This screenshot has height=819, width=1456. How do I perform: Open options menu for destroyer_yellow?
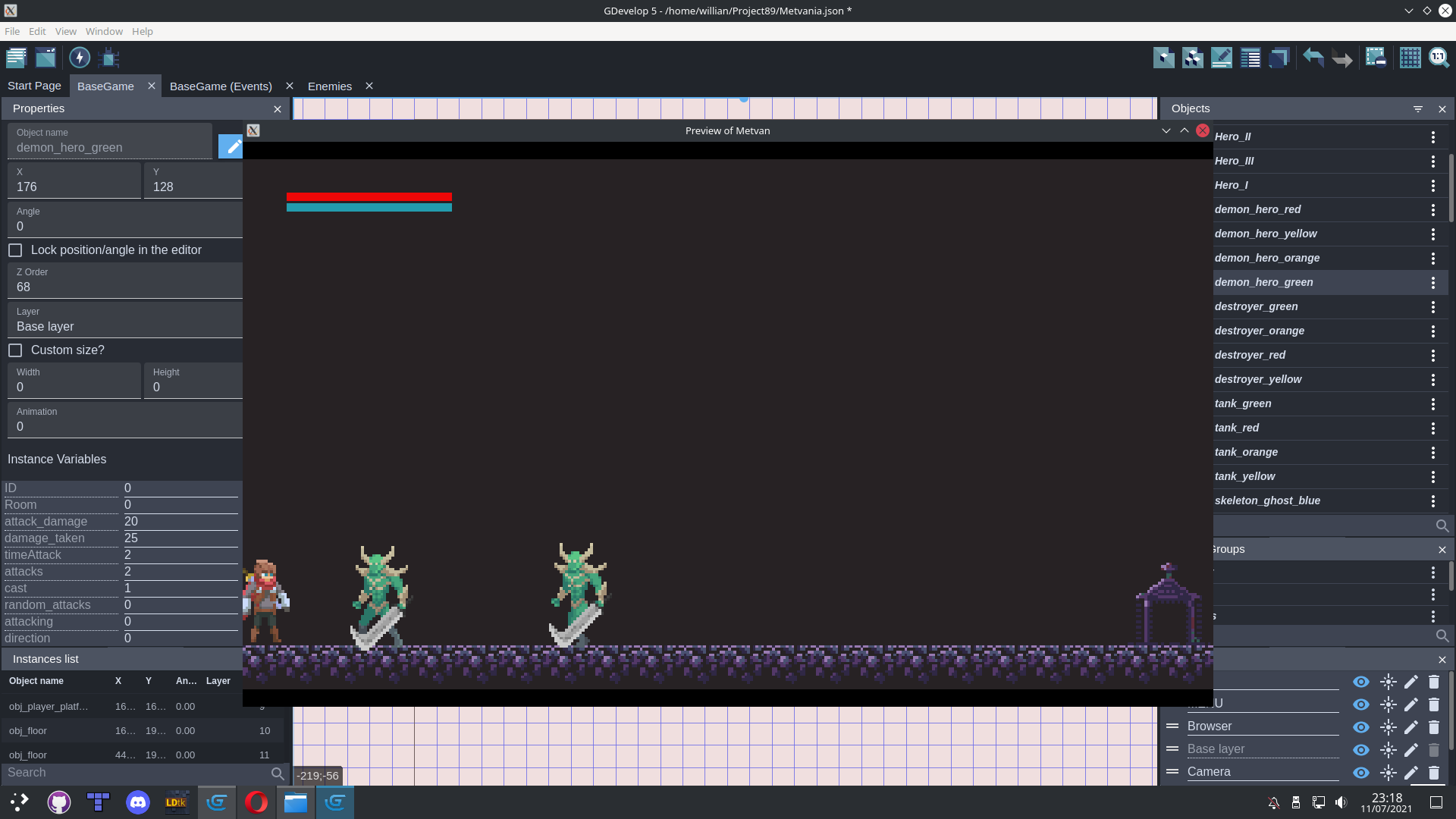(x=1432, y=380)
